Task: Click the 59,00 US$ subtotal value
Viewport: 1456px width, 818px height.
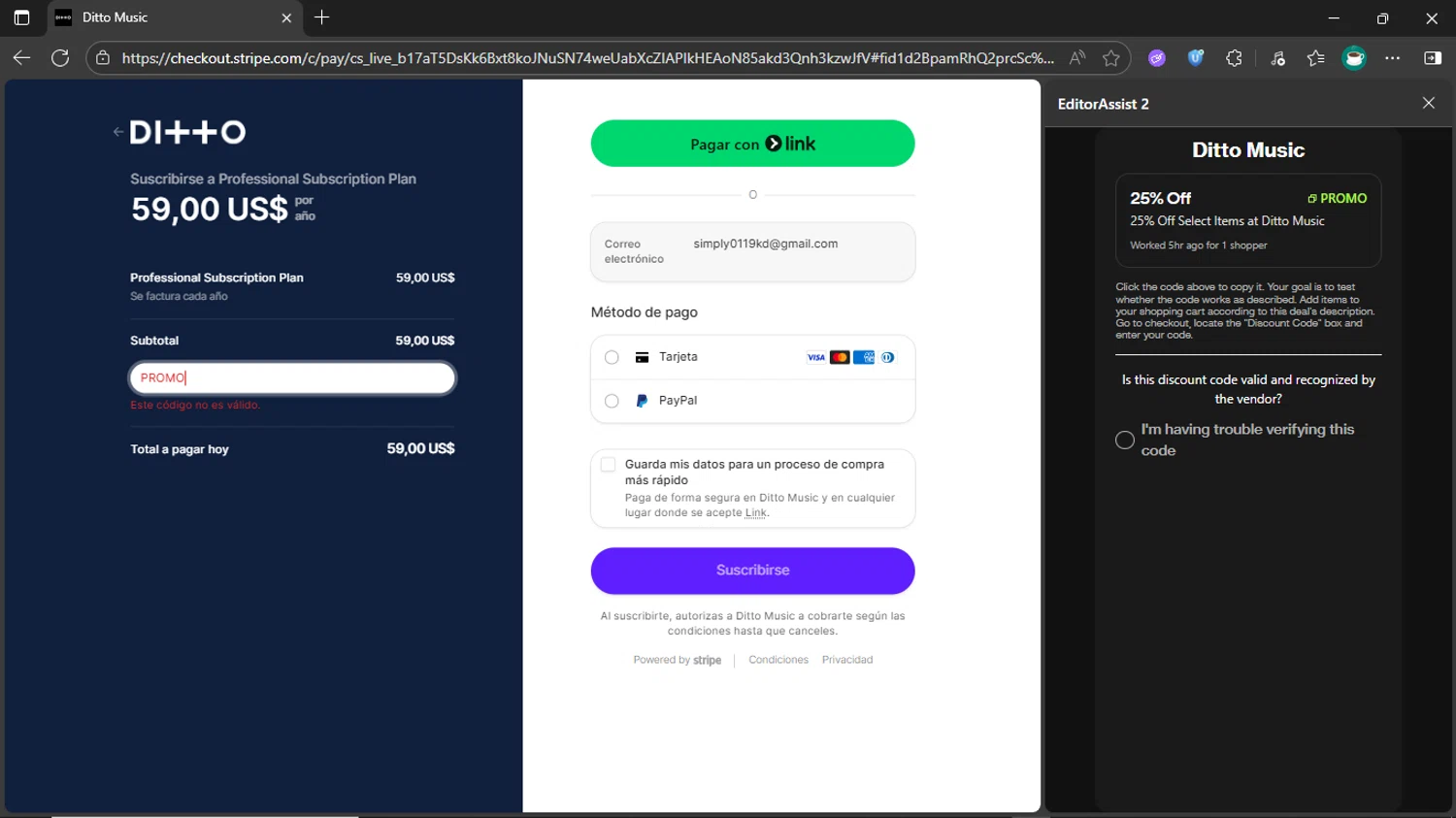Action: tap(425, 341)
